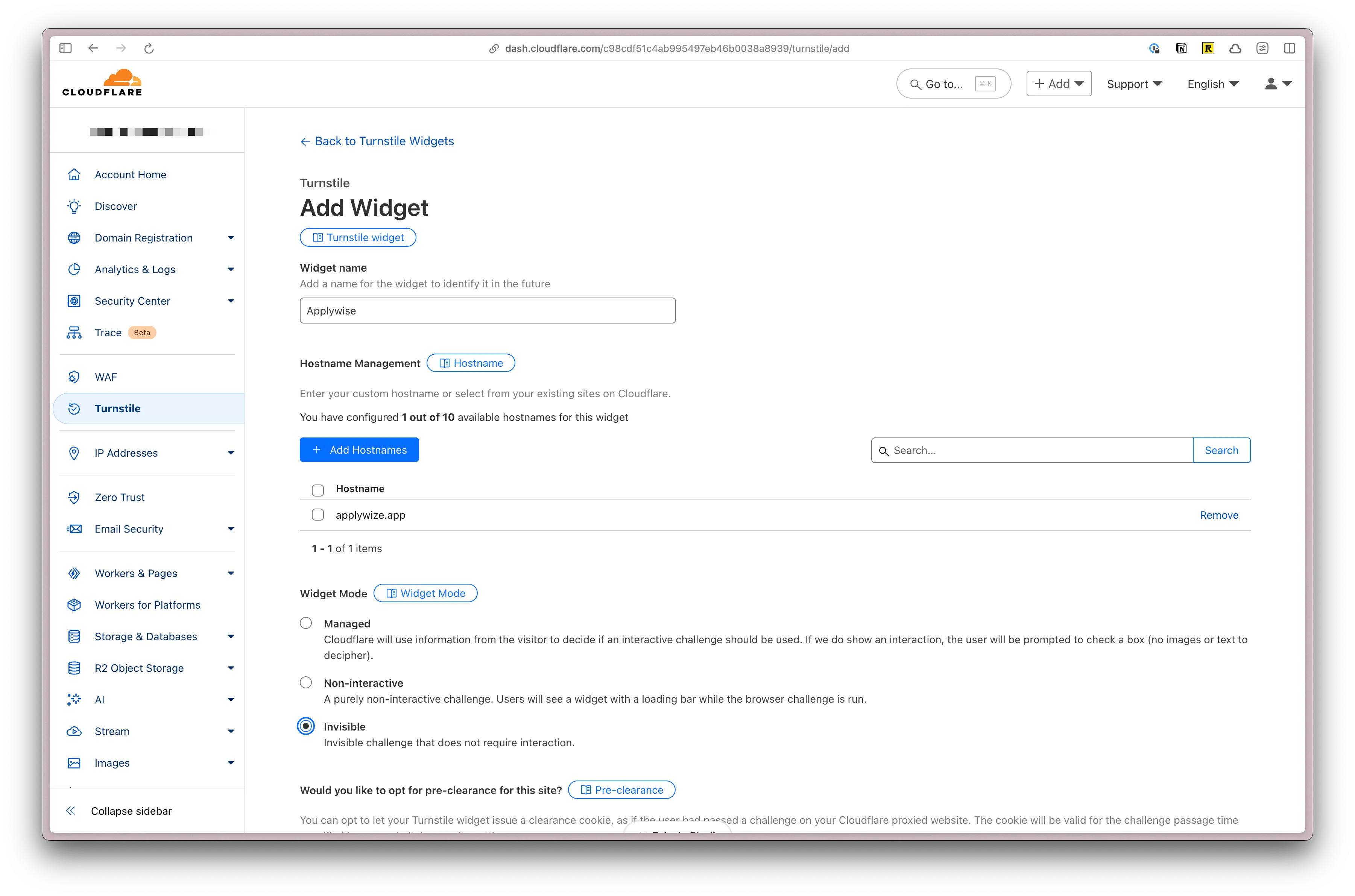Expand the Analytics & Logs arrow
The height and width of the screenshot is (896, 1355).
coord(231,269)
